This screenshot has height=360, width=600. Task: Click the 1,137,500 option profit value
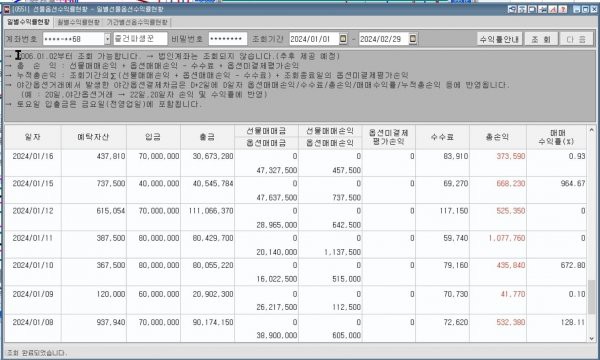342,252
